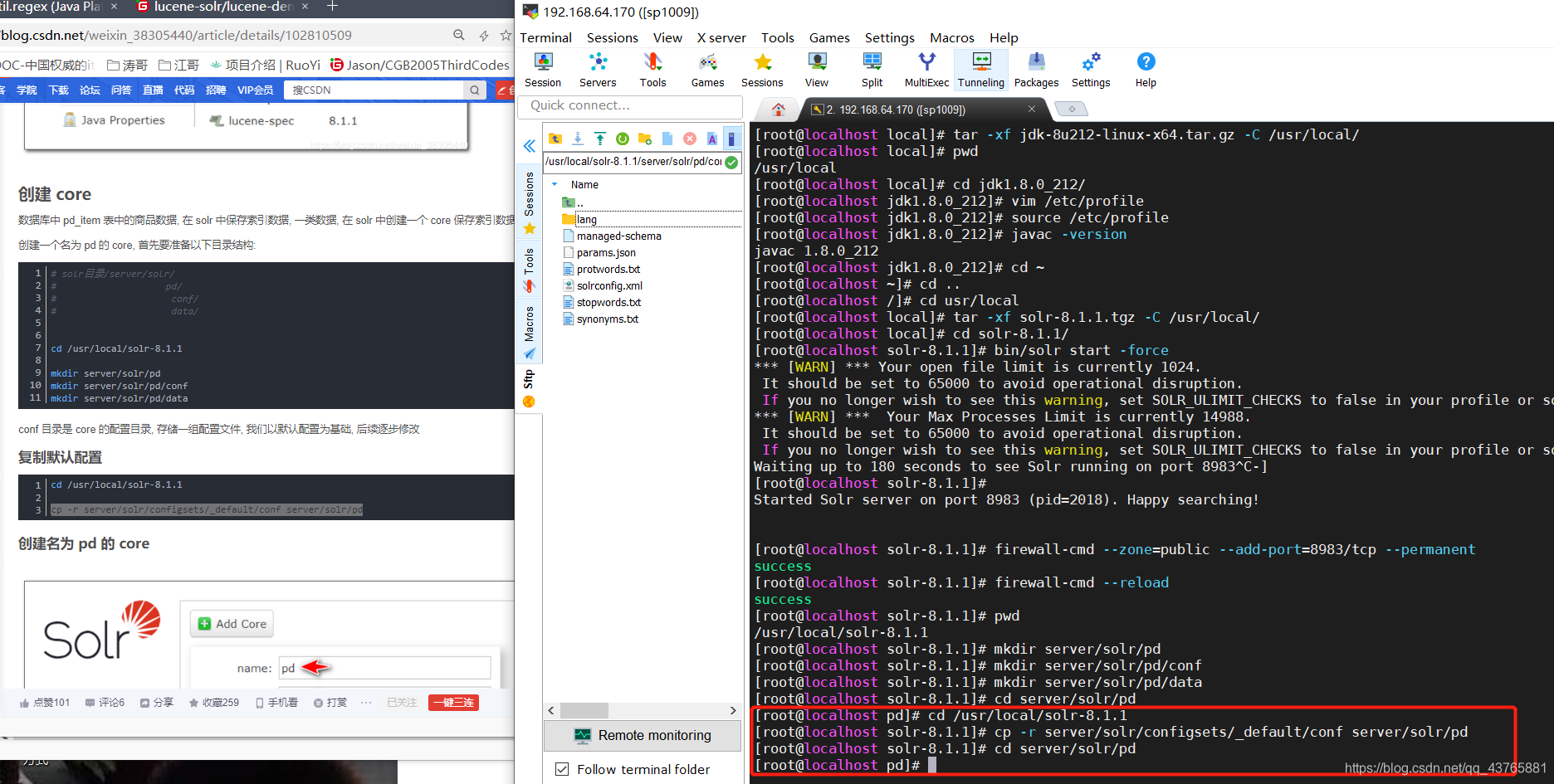1554x784 pixels.
Task: Click the home tab icon in MobaXterm
Action: tap(779, 110)
